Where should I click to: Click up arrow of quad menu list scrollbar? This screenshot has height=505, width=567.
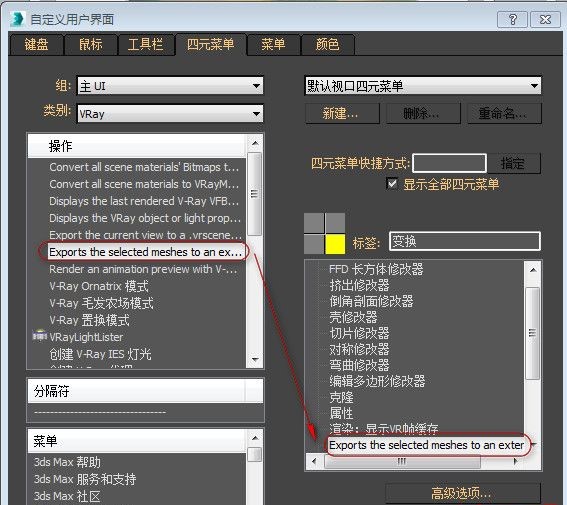[533, 270]
